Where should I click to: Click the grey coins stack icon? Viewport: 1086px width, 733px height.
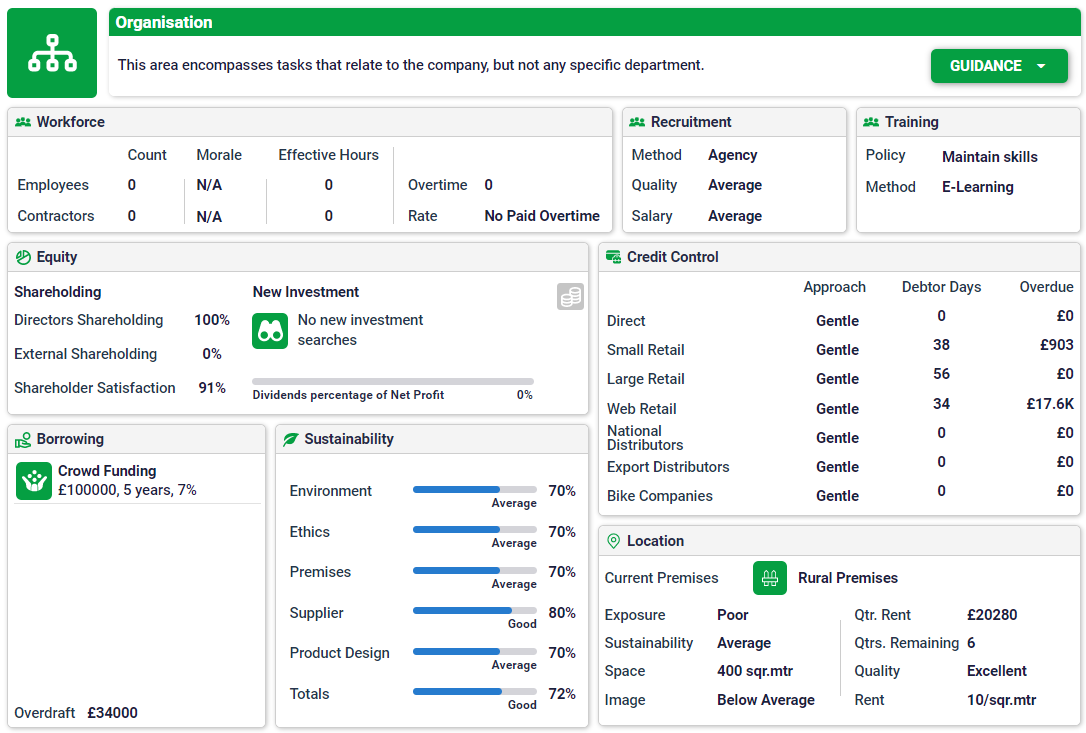pos(570,297)
